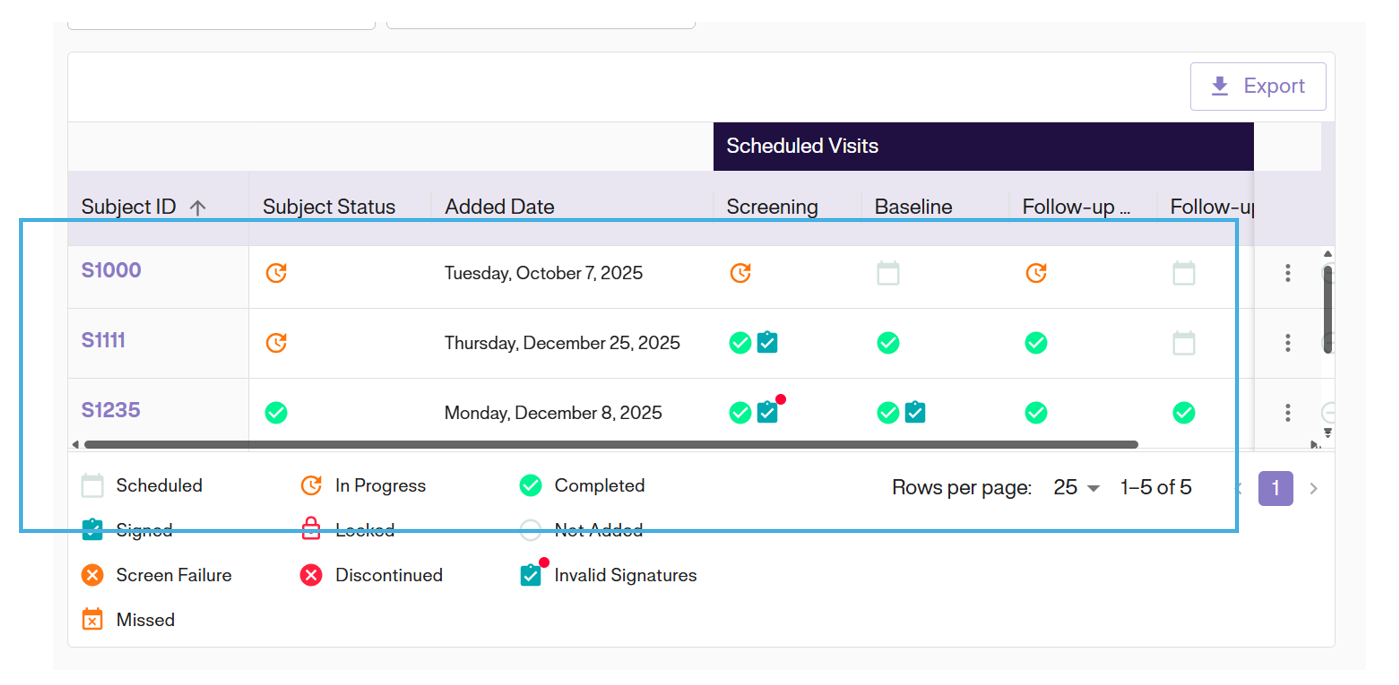1399x685 pixels.
Task: Select the Signed clipboard icon in S1111's Screening
Action: (766, 342)
